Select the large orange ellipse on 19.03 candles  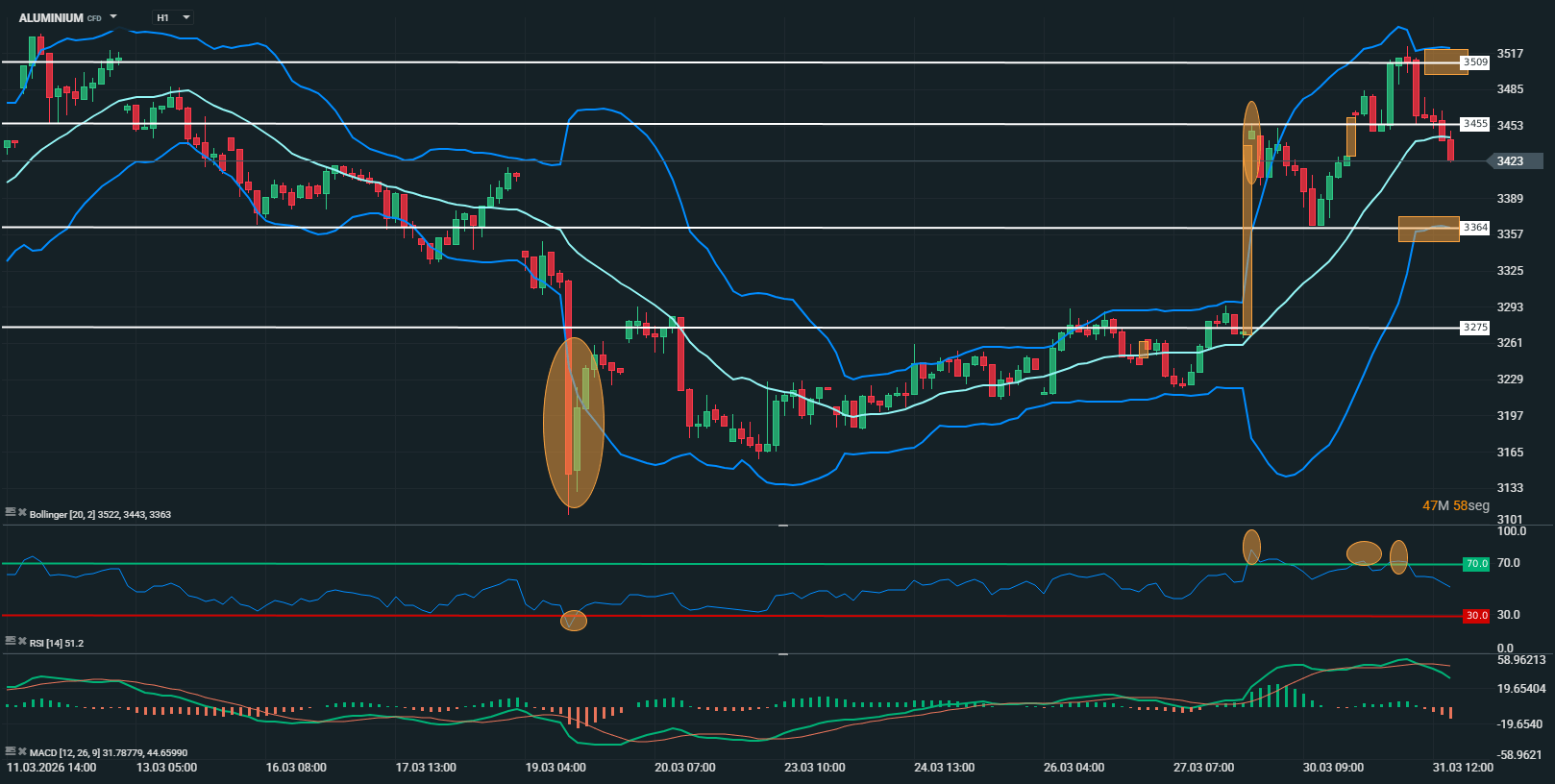point(573,423)
